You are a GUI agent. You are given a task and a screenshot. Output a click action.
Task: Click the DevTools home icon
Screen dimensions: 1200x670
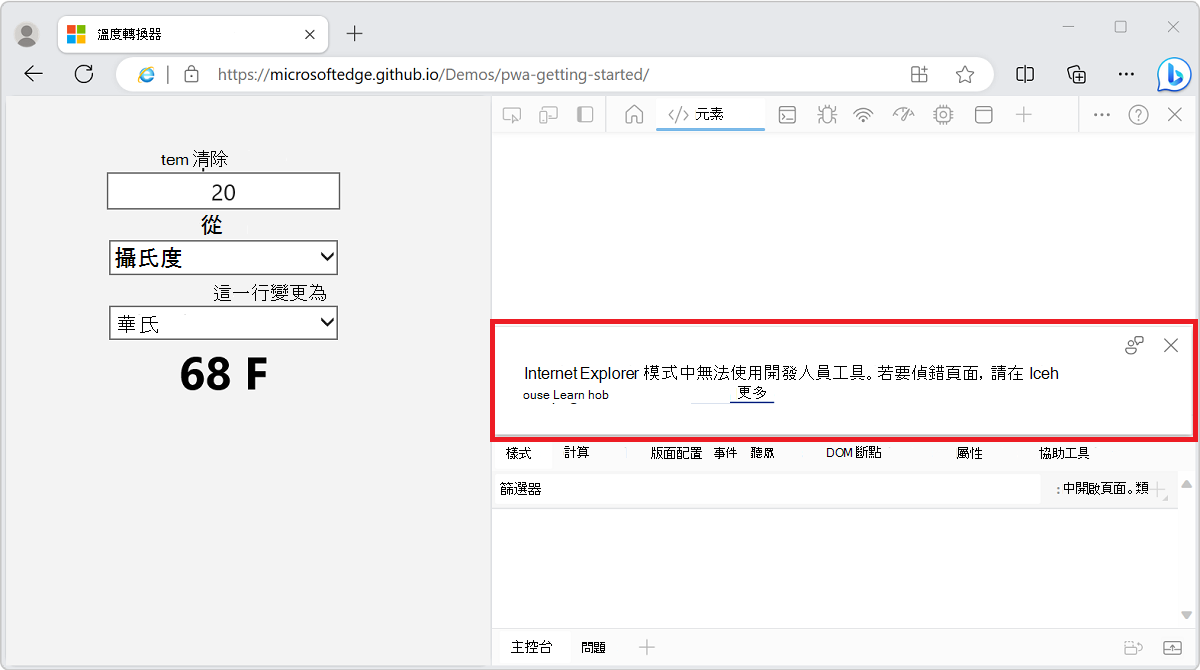click(634, 114)
